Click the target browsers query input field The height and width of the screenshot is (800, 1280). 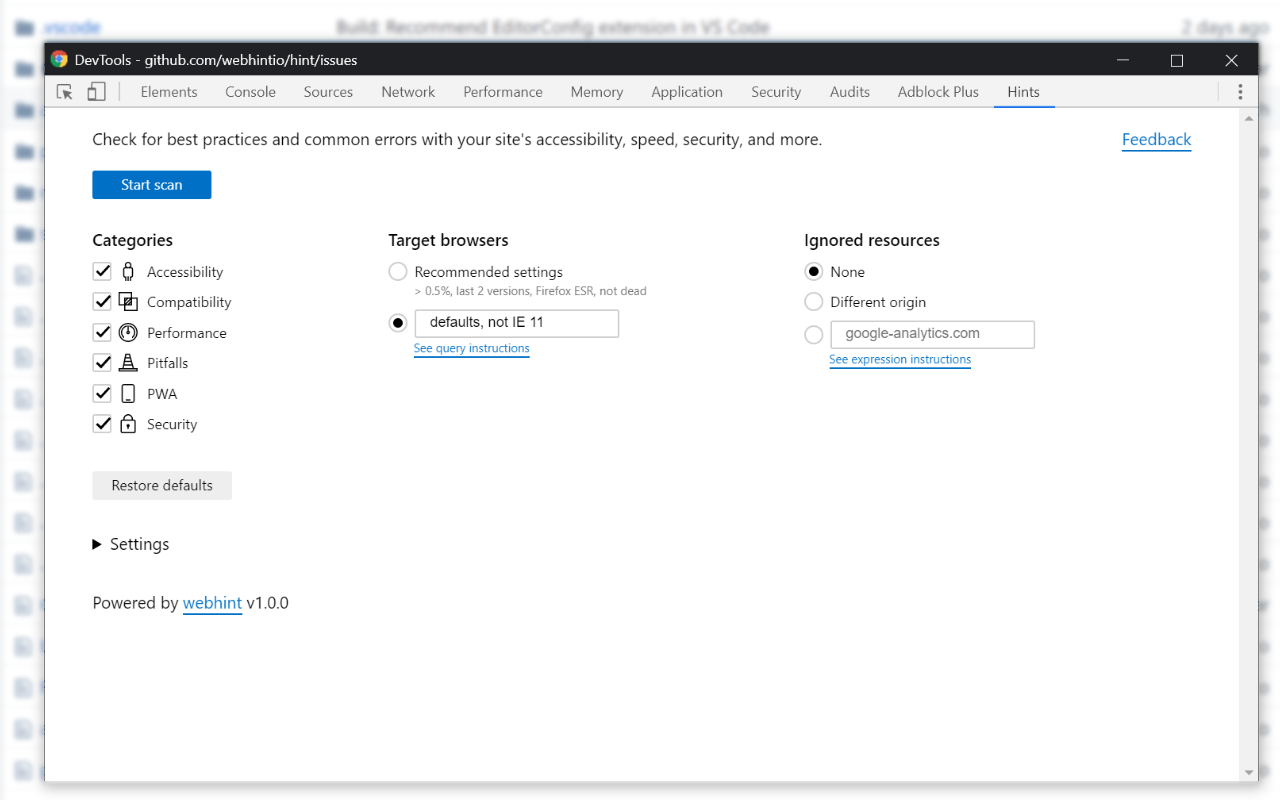coord(516,323)
